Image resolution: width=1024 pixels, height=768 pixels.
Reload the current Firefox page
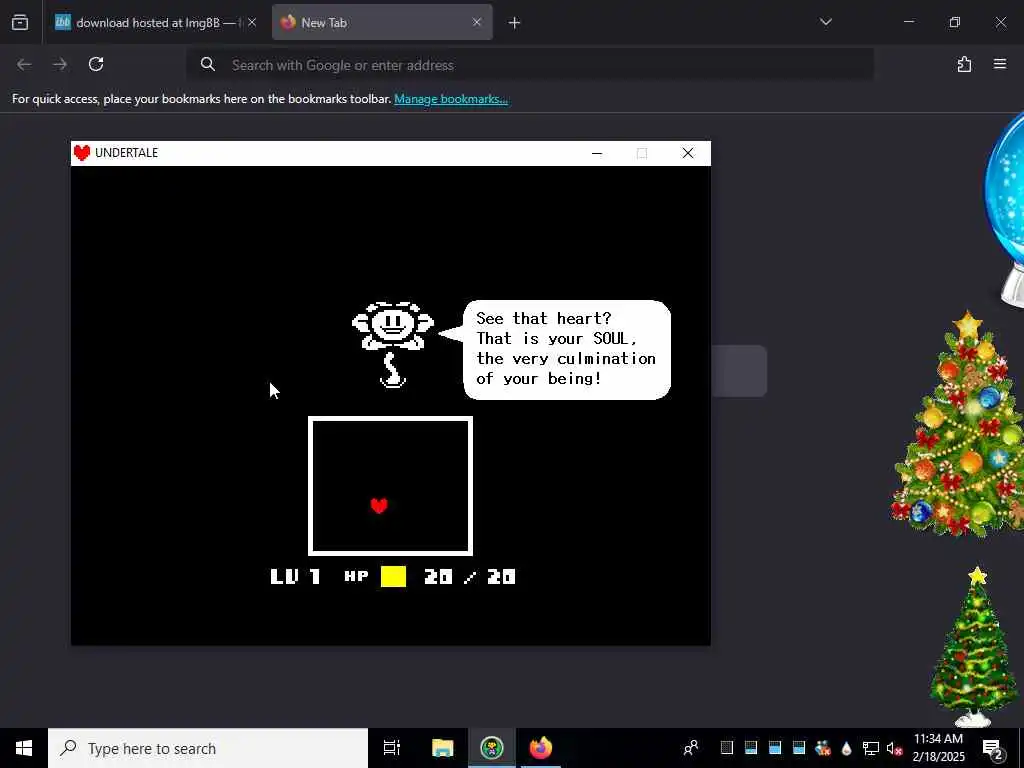(96, 64)
